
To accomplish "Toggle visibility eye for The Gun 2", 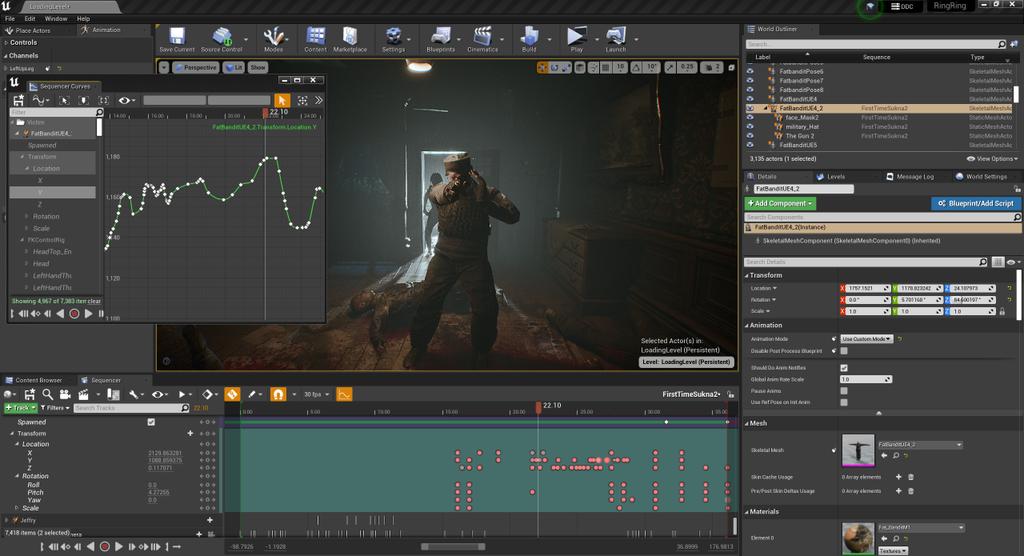I will point(750,136).
